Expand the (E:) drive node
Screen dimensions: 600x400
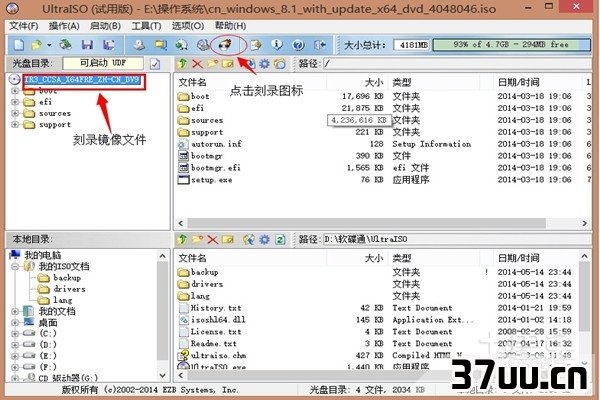(x=15, y=356)
